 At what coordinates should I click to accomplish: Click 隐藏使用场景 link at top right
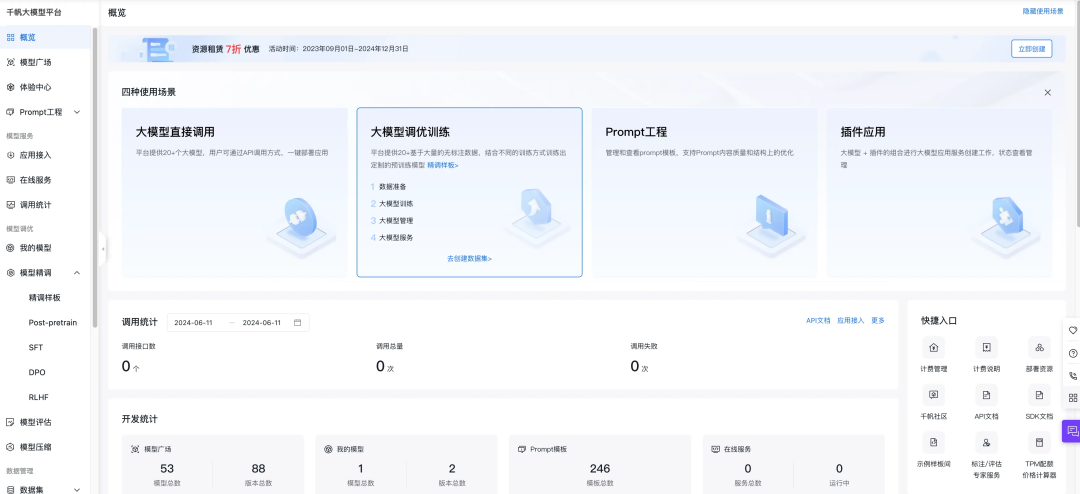pos(1042,11)
